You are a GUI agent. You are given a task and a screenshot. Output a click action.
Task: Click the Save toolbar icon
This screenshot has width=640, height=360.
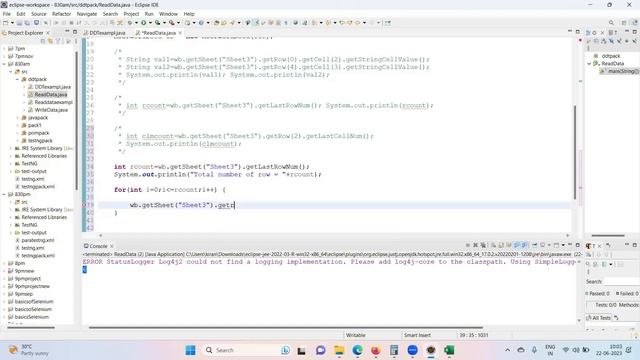point(19,23)
